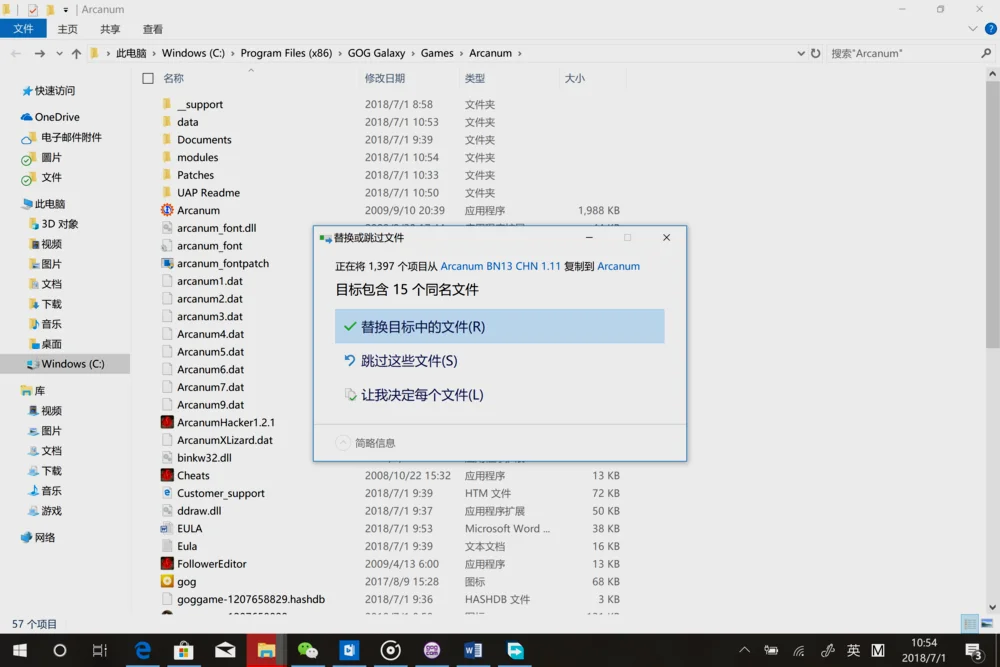Open Word from the taskbar
Image resolution: width=1000 pixels, height=667 pixels.
pos(473,650)
